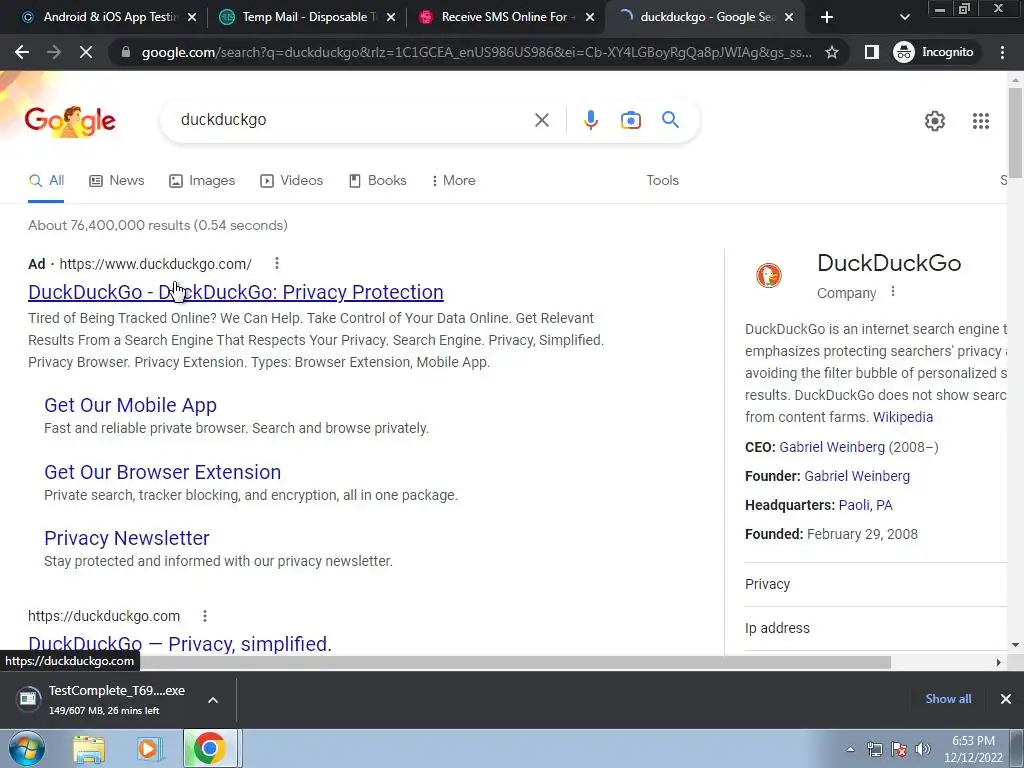Open Windows Explorer from taskbar
This screenshot has height=768, width=1024.
click(89, 749)
